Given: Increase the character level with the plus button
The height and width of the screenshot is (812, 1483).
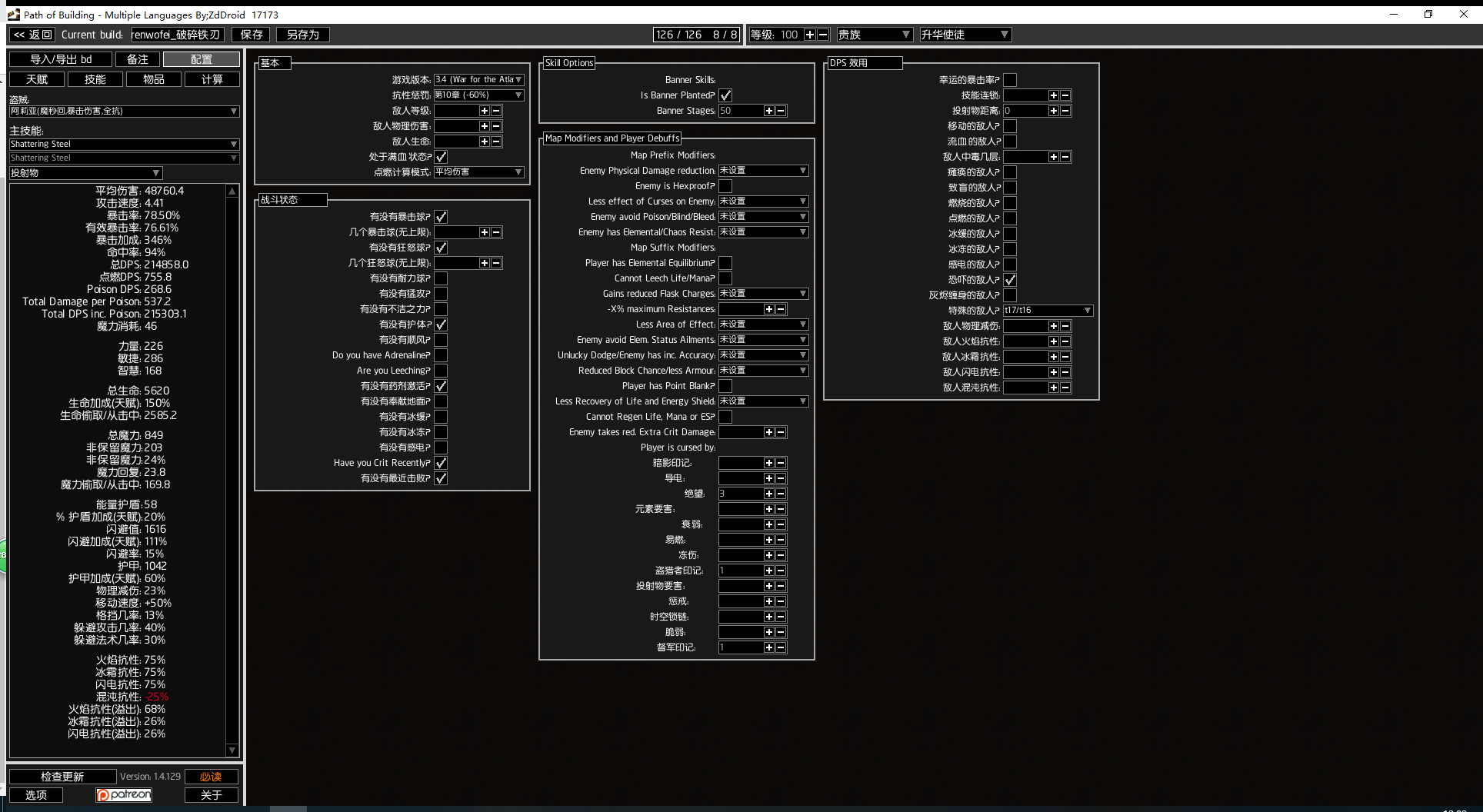Looking at the screenshot, I should click(809, 35).
